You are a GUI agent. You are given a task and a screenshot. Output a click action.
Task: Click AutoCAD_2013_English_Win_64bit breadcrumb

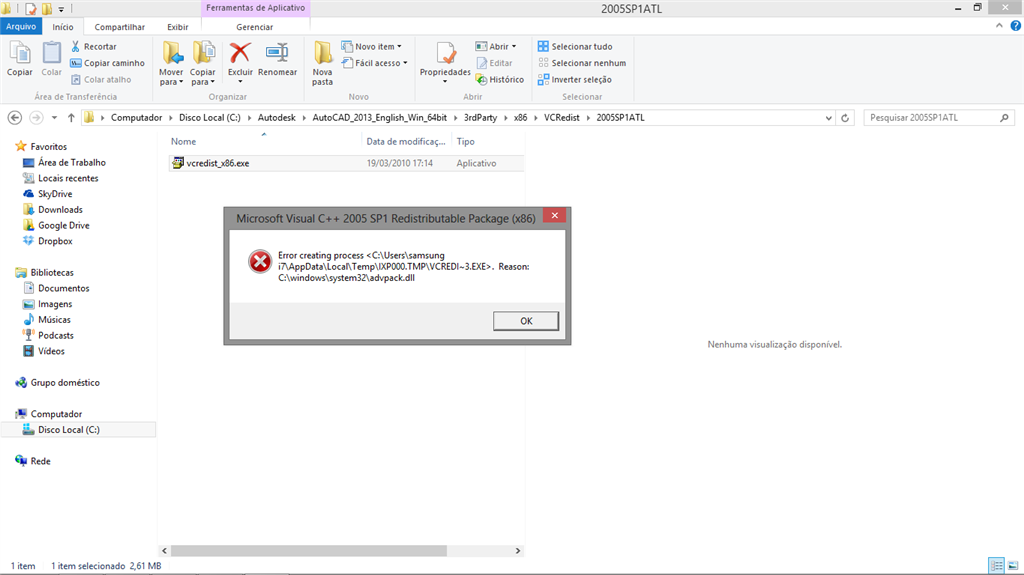(379, 118)
